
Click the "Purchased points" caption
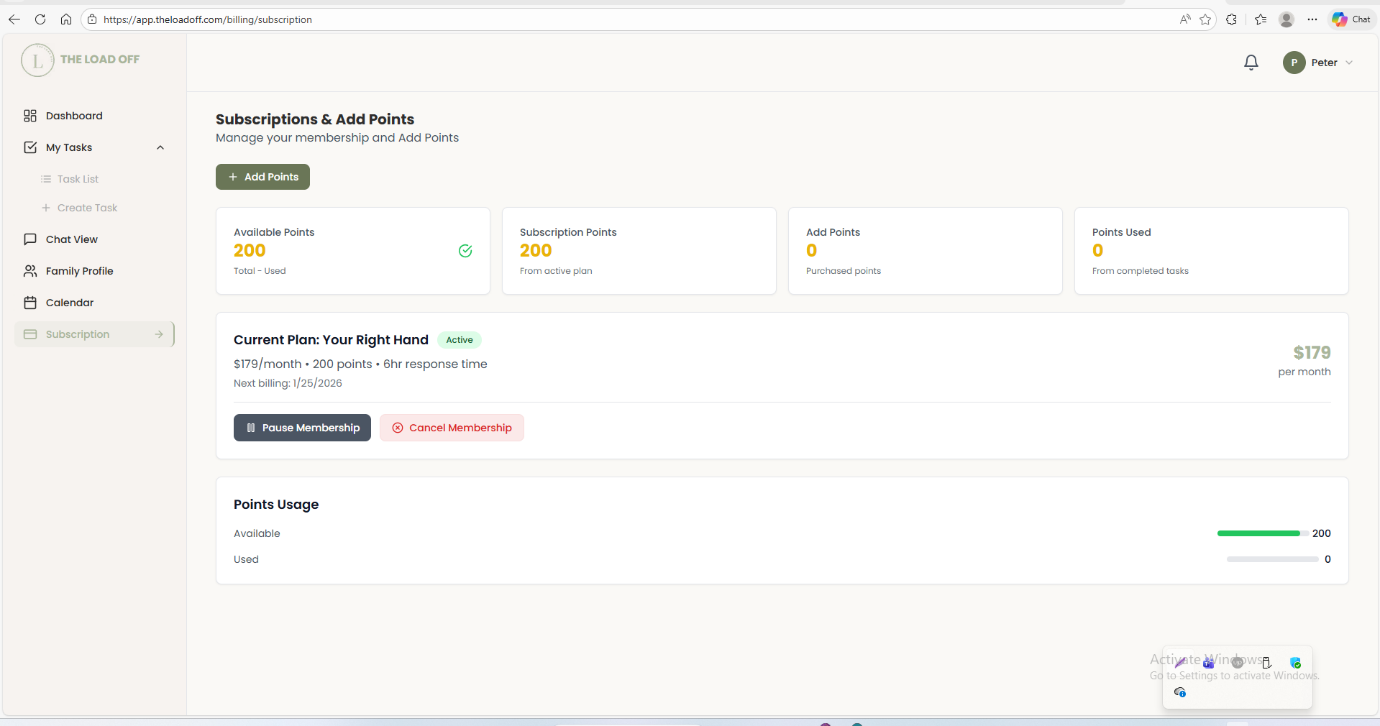tap(843, 271)
